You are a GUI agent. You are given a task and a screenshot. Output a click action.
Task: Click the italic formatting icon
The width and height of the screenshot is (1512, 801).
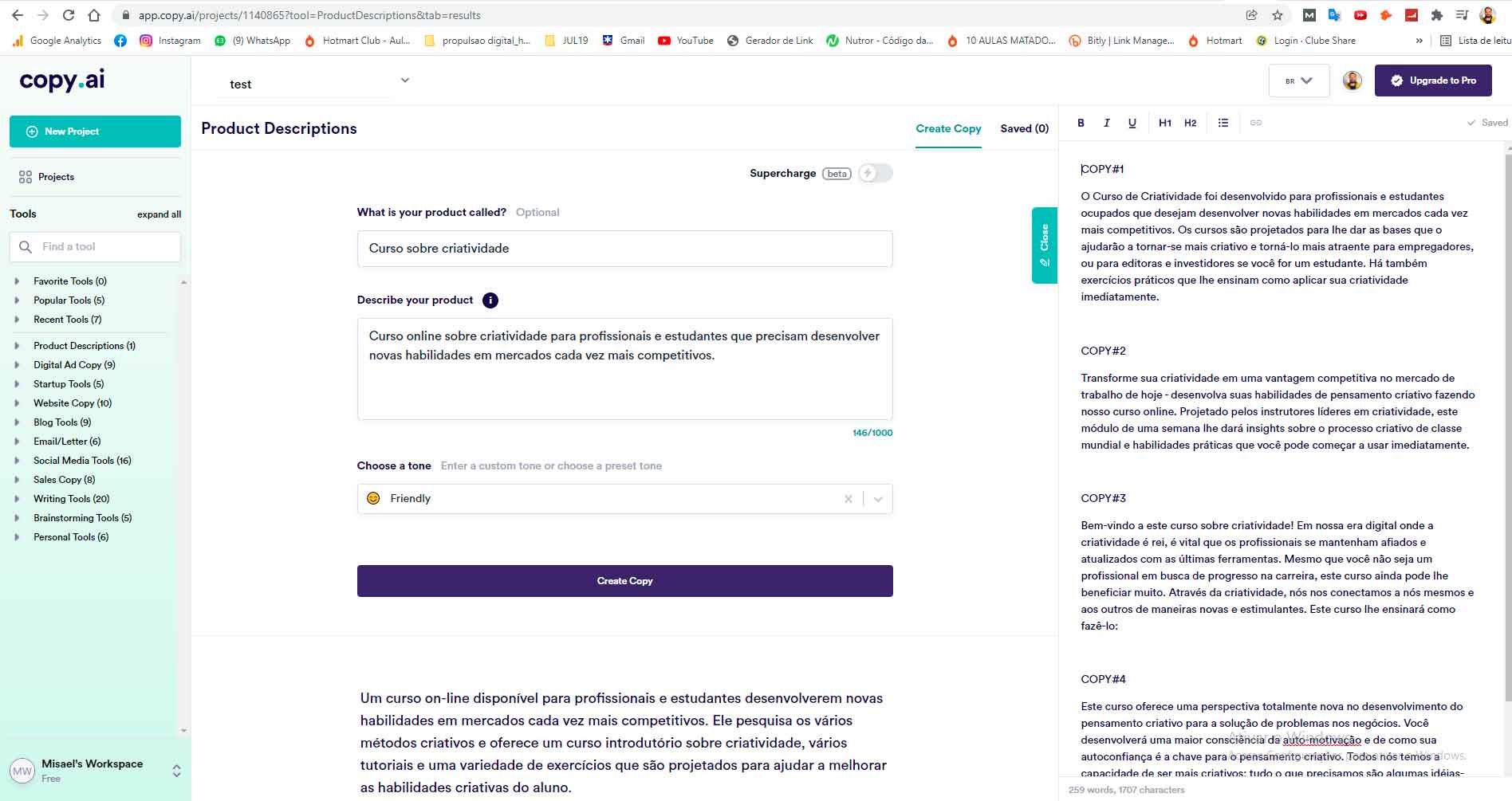[x=1106, y=123]
